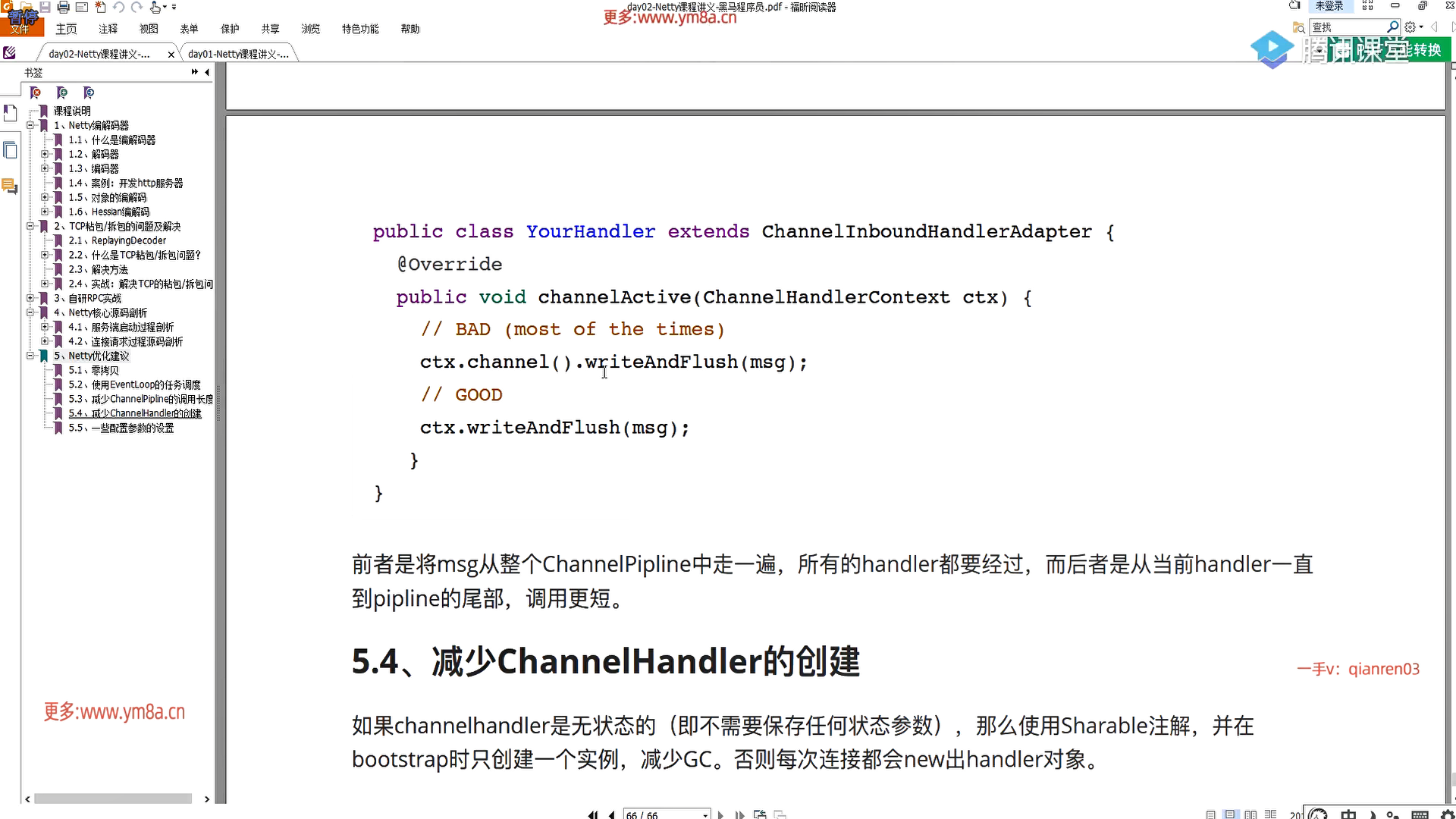Click the previous page arrow

[x=611, y=814]
